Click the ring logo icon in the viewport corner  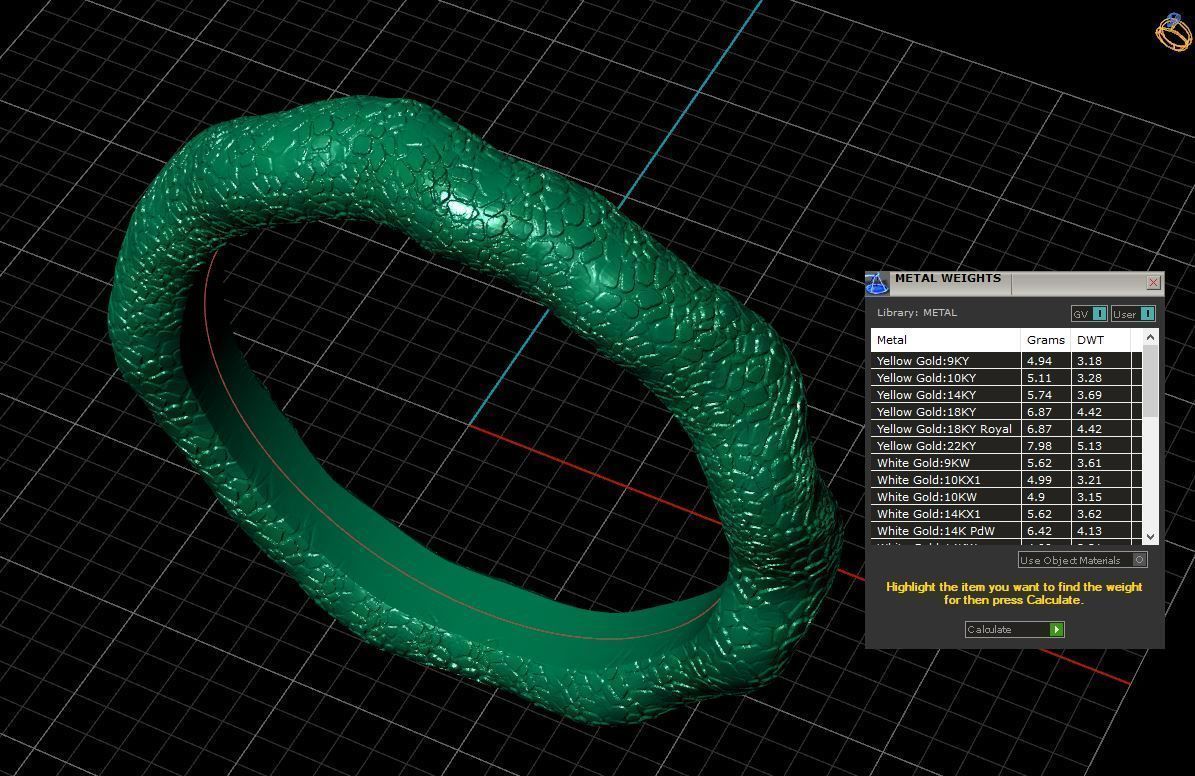(1173, 32)
